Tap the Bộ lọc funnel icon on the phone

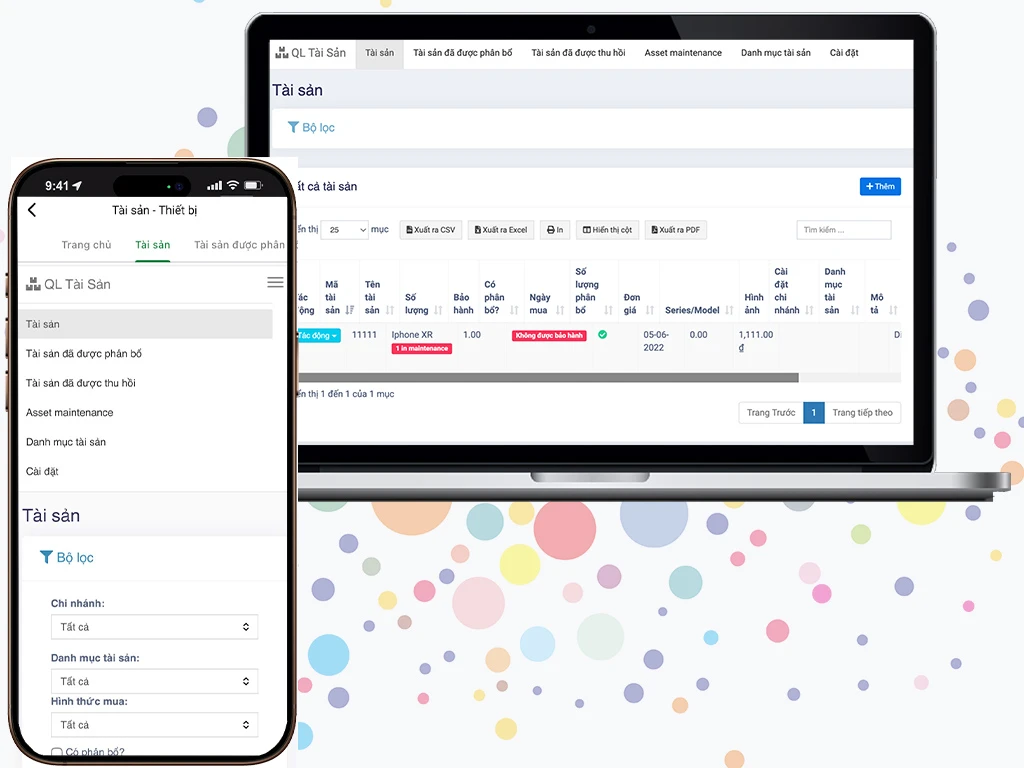tap(46, 557)
